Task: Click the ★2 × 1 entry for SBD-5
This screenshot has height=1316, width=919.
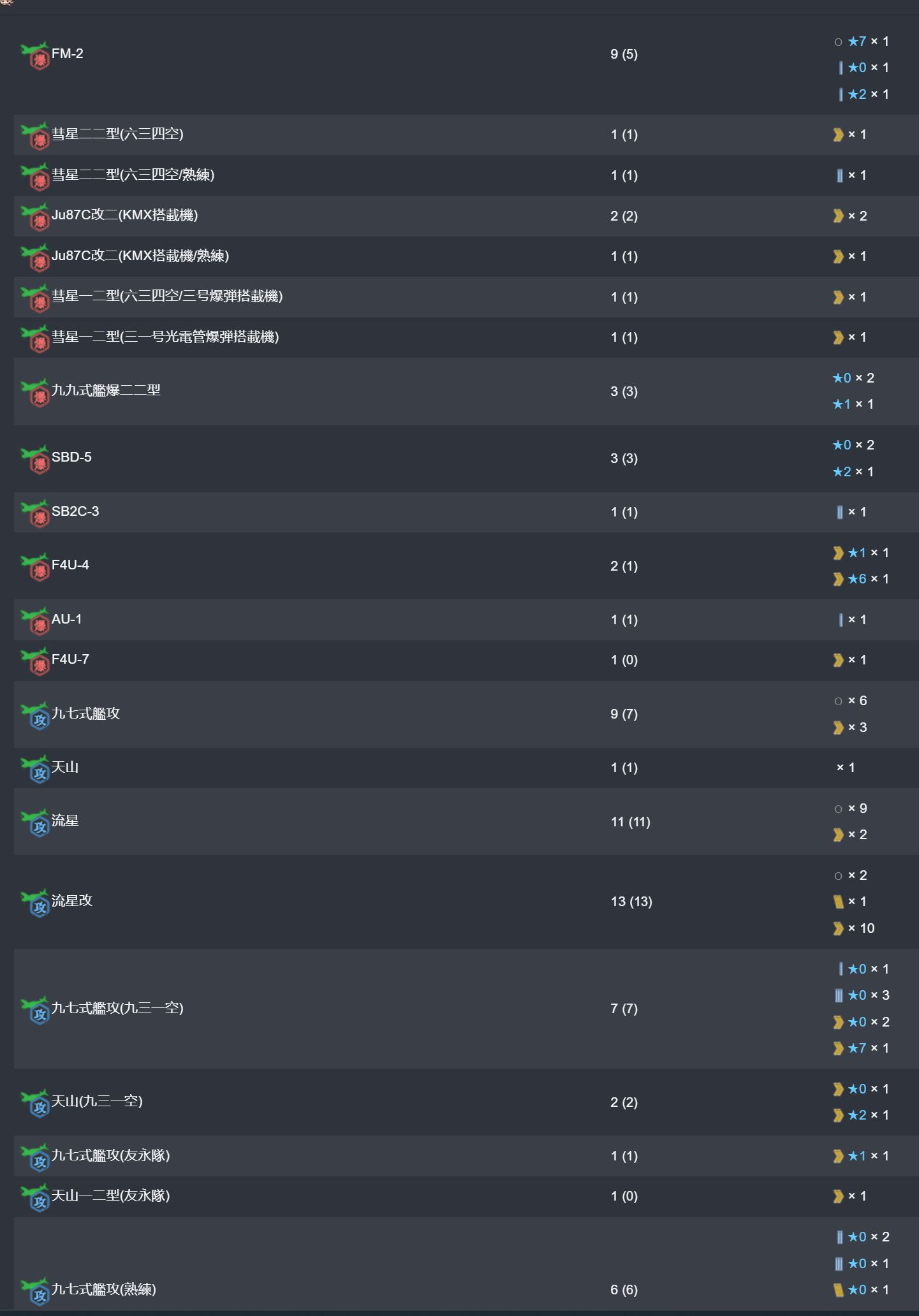Action: coord(853,472)
